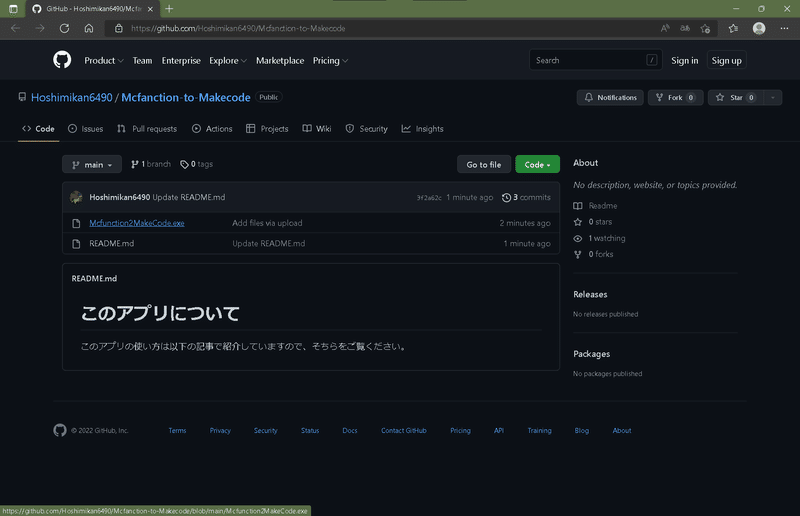This screenshot has width=800, height=516.
Task: Open the Releases heading link
Action: 590,294
